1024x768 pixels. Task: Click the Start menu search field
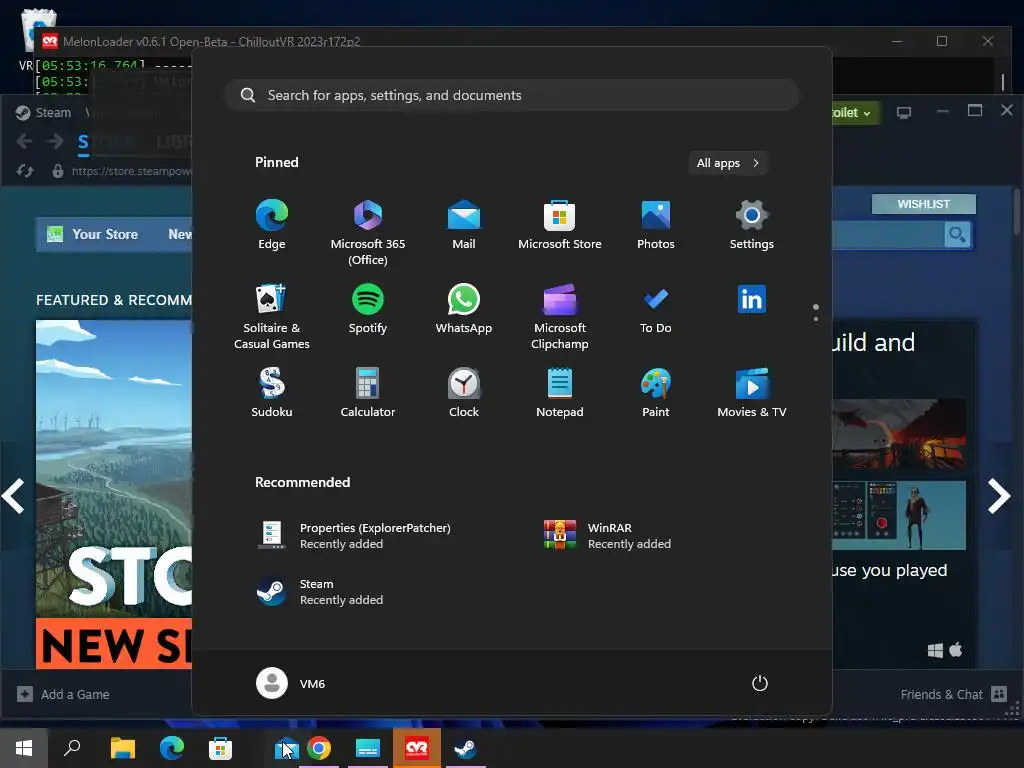click(x=512, y=95)
